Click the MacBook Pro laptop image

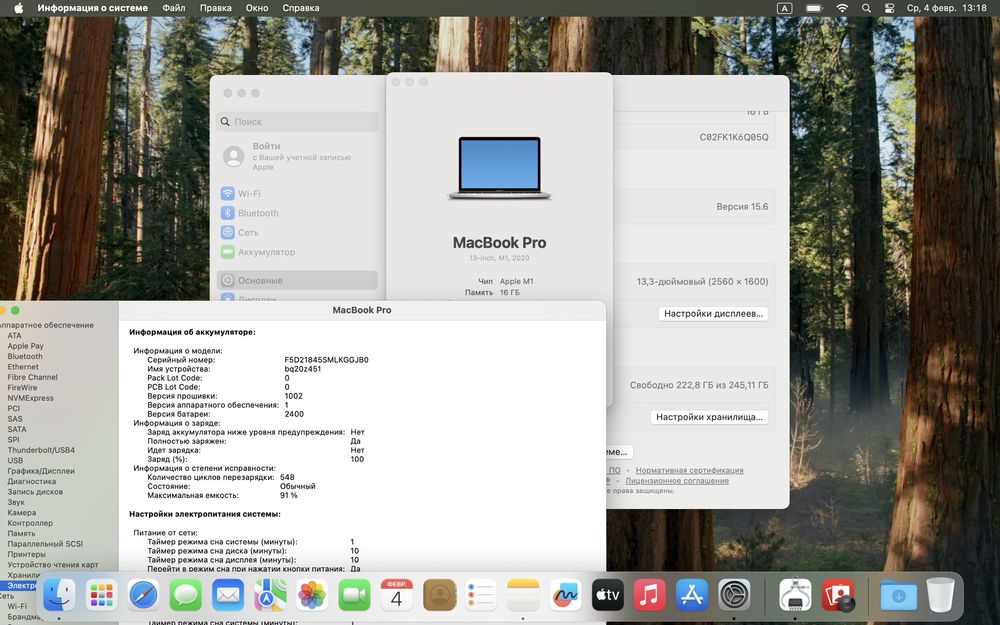[x=499, y=168]
